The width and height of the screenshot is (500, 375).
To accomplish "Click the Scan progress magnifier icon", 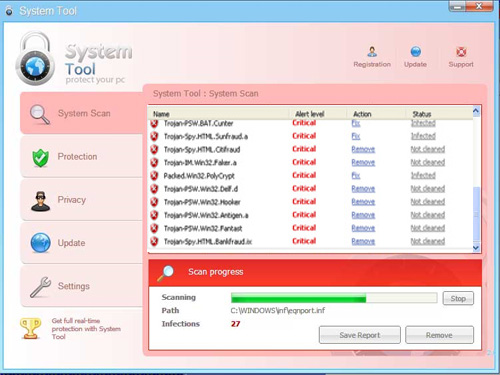I will pos(166,273).
